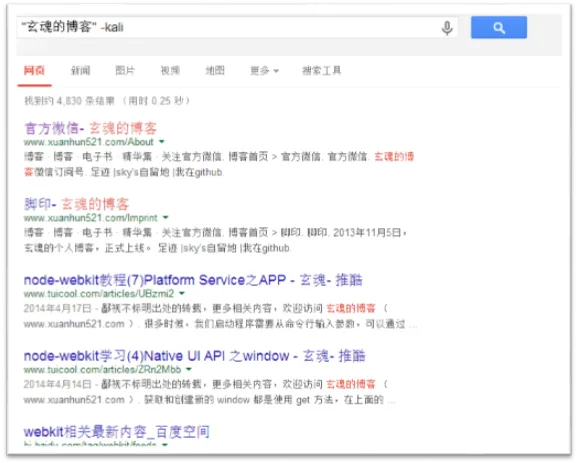Switch to the 地图 tab
This screenshot has height=463, width=578.
215,70
